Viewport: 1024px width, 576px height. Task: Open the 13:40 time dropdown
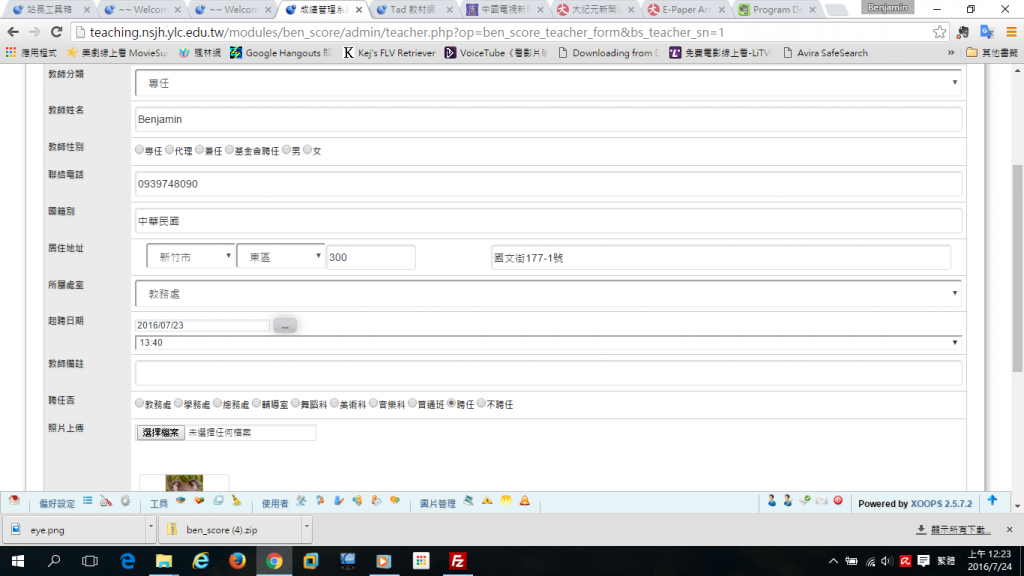tap(548, 343)
